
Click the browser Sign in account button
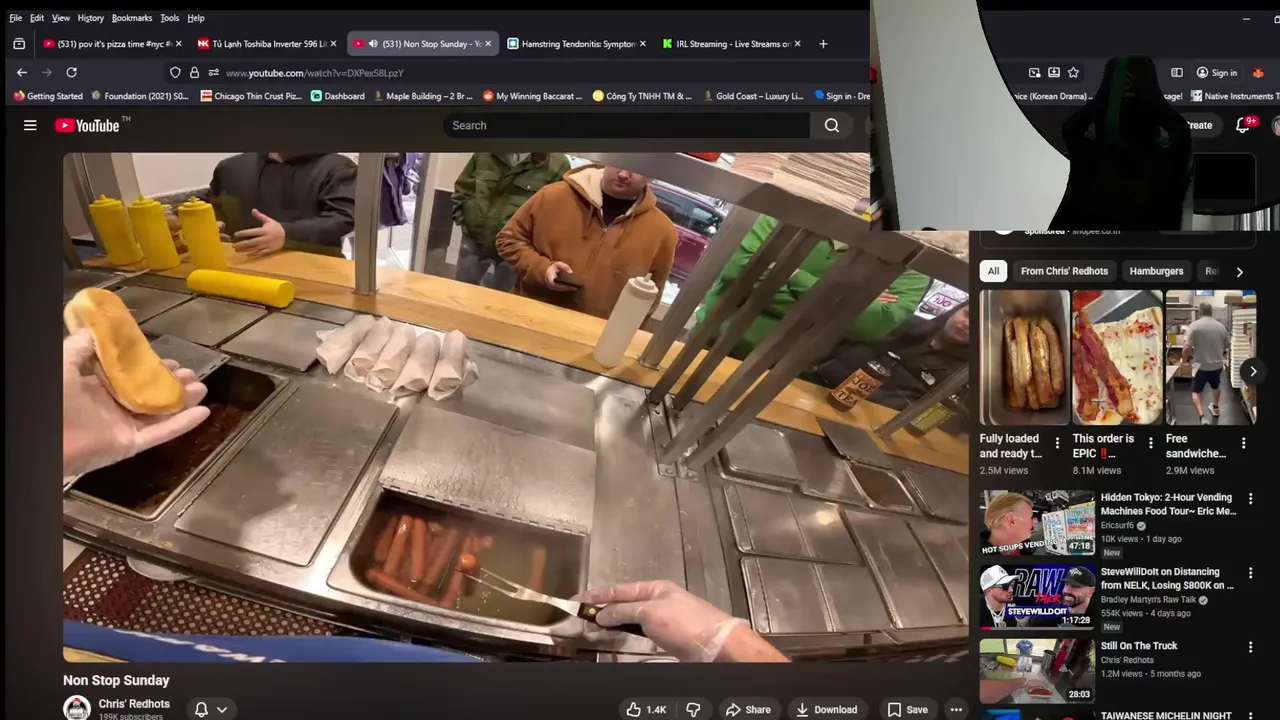pyautogui.click(x=1216, y=72)
